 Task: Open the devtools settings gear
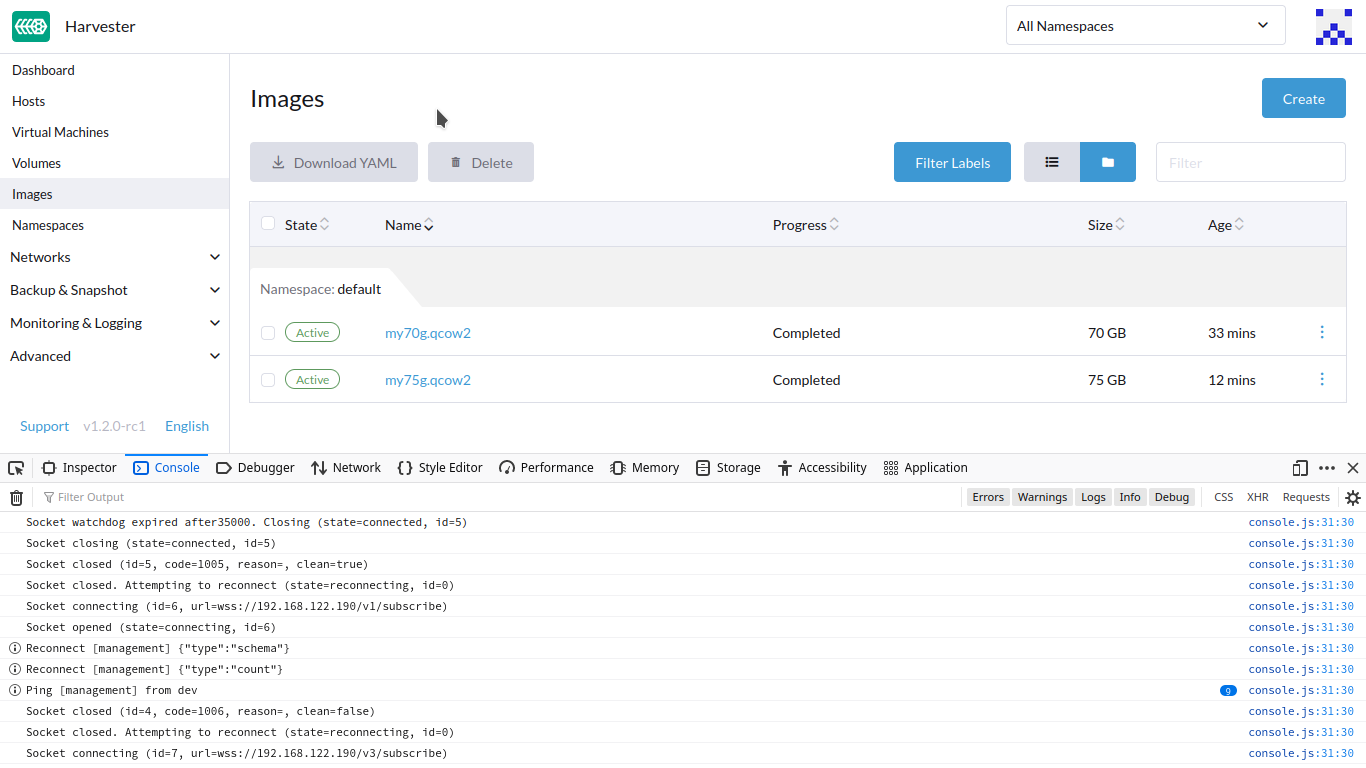(x=1353, y=497)
